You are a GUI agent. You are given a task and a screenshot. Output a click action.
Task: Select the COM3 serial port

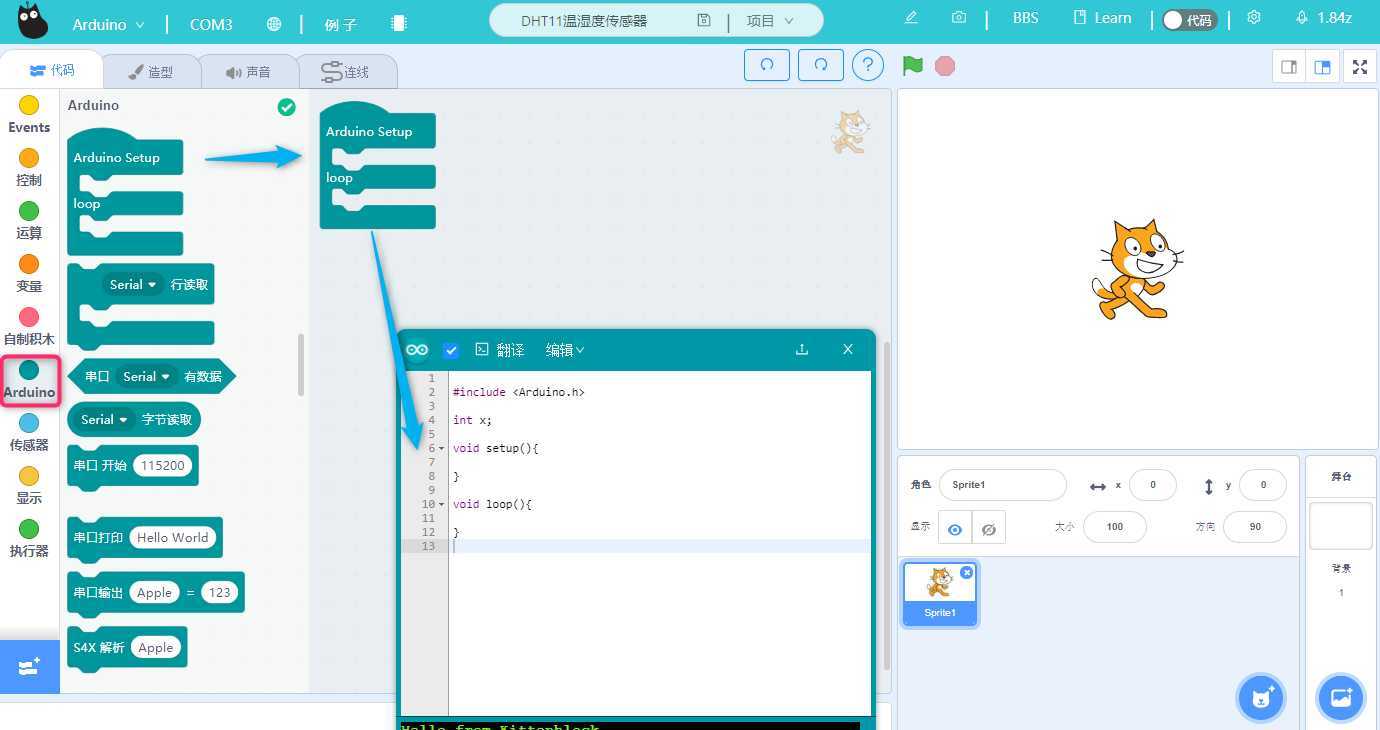point(211,23)
